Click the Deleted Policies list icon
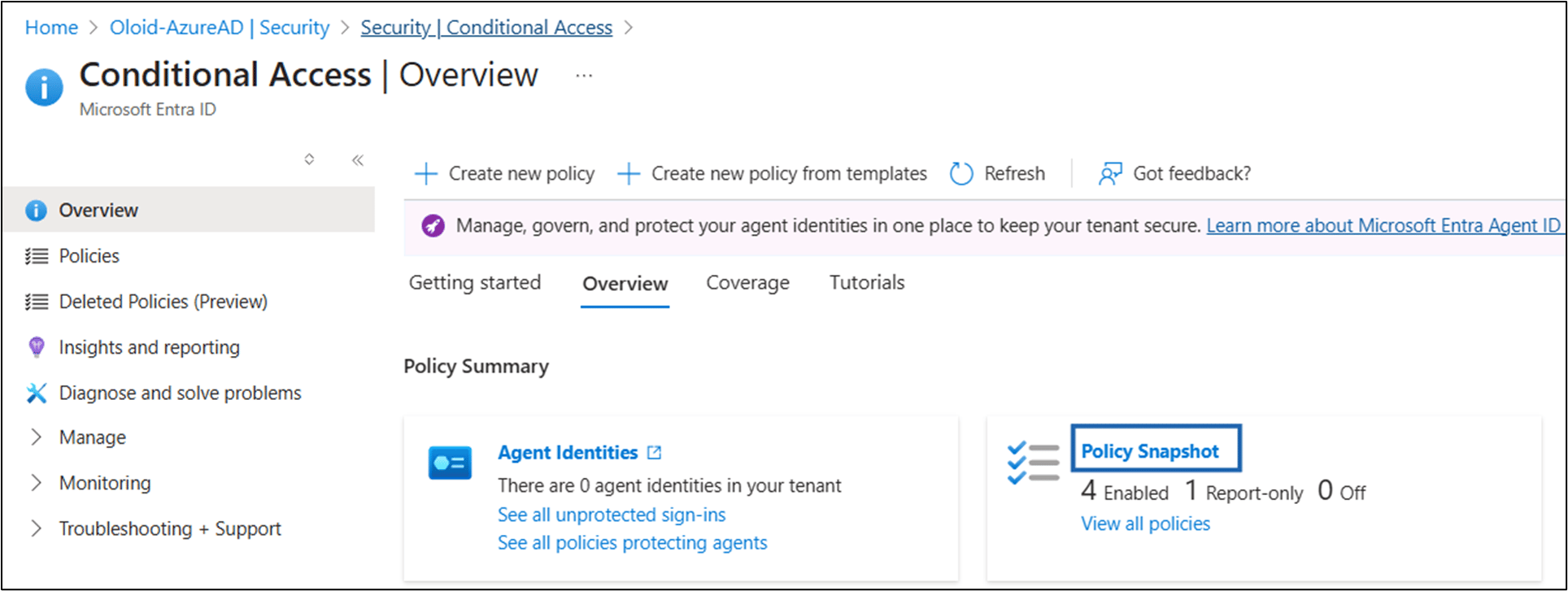Image resolution: width=1568 pixels, height=591 pixels. point(37,302)
